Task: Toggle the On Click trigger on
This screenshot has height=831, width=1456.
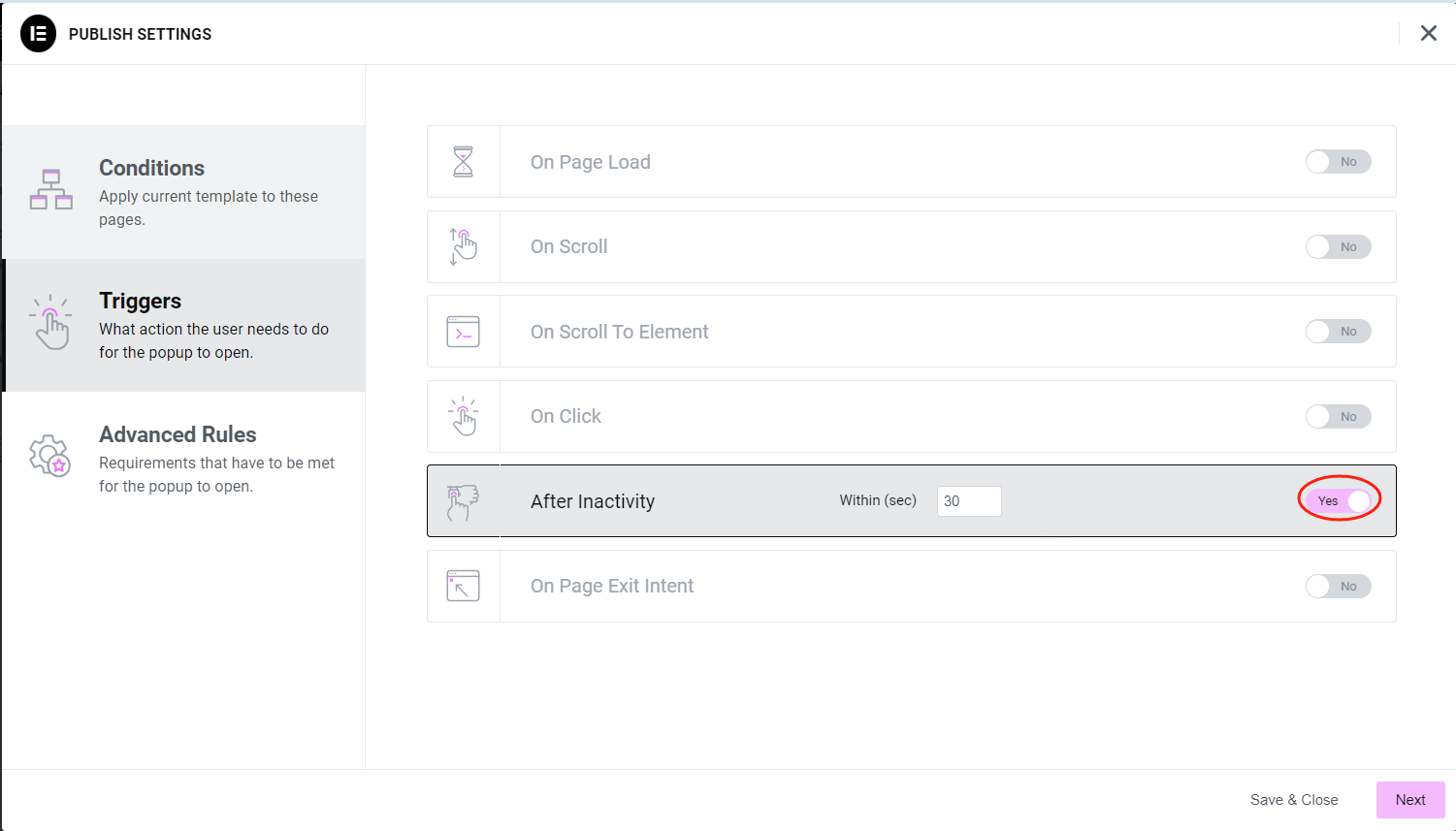Action: coord(1338,417)
